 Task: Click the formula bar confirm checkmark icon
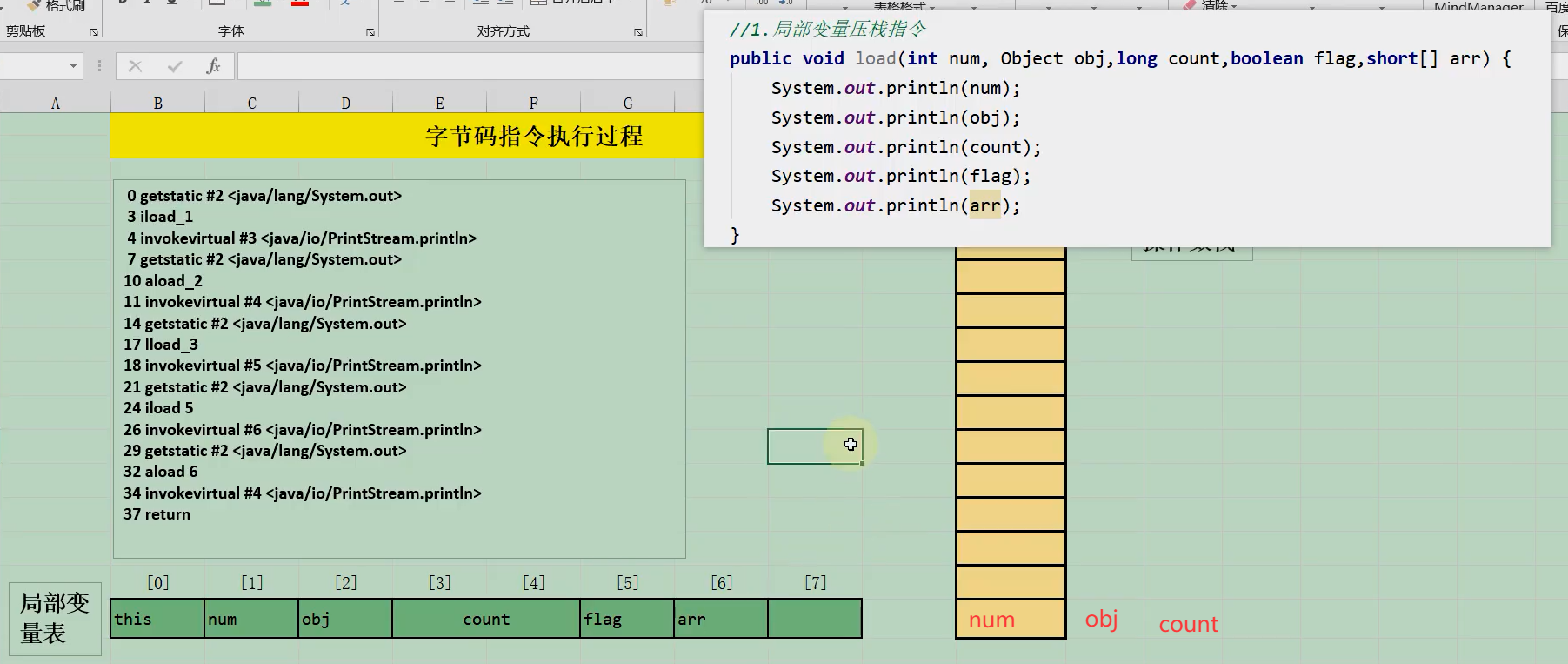click(175, 66)
